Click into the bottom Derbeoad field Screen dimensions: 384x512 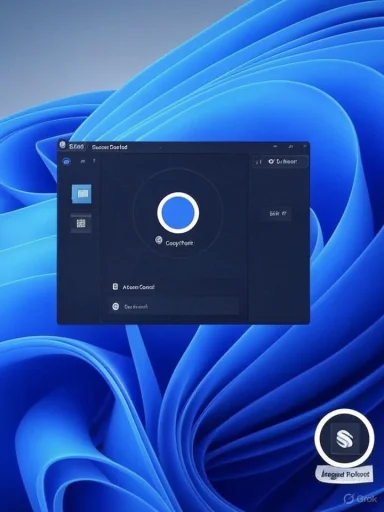(175, 307)
